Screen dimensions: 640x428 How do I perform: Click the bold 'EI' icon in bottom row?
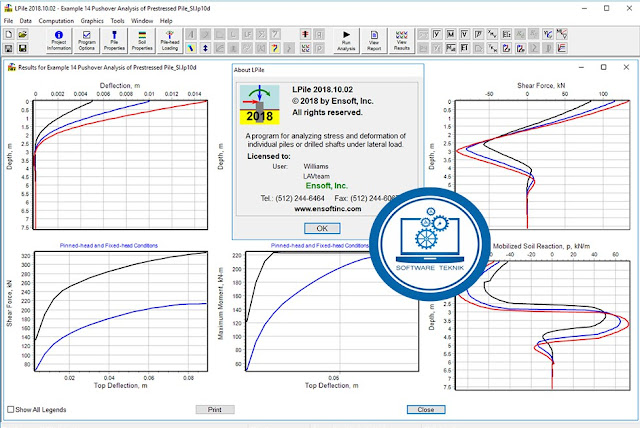[x=464, y=48]
